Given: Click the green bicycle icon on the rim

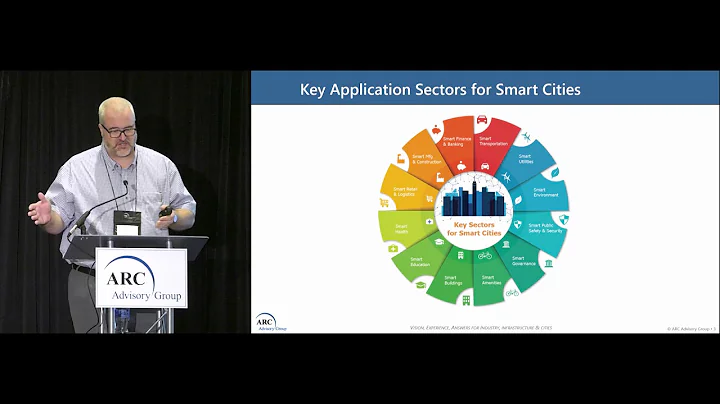Looking at the screenshot, I should 512,292.
